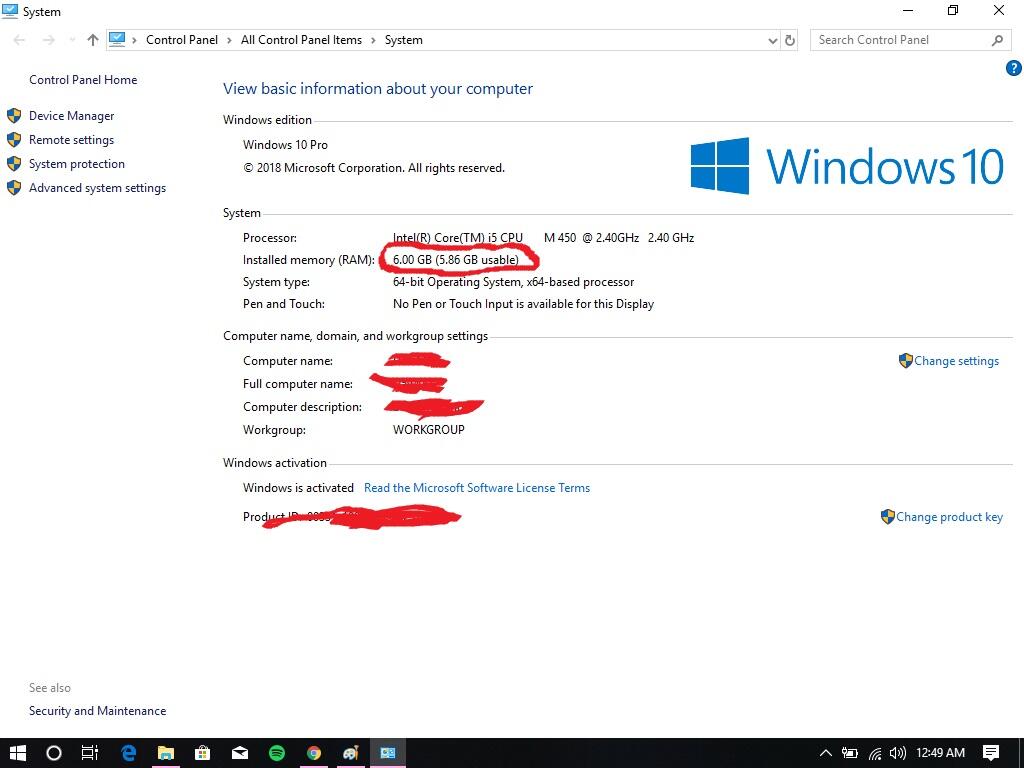Click the refresh button in address bar

coord(790,40)
